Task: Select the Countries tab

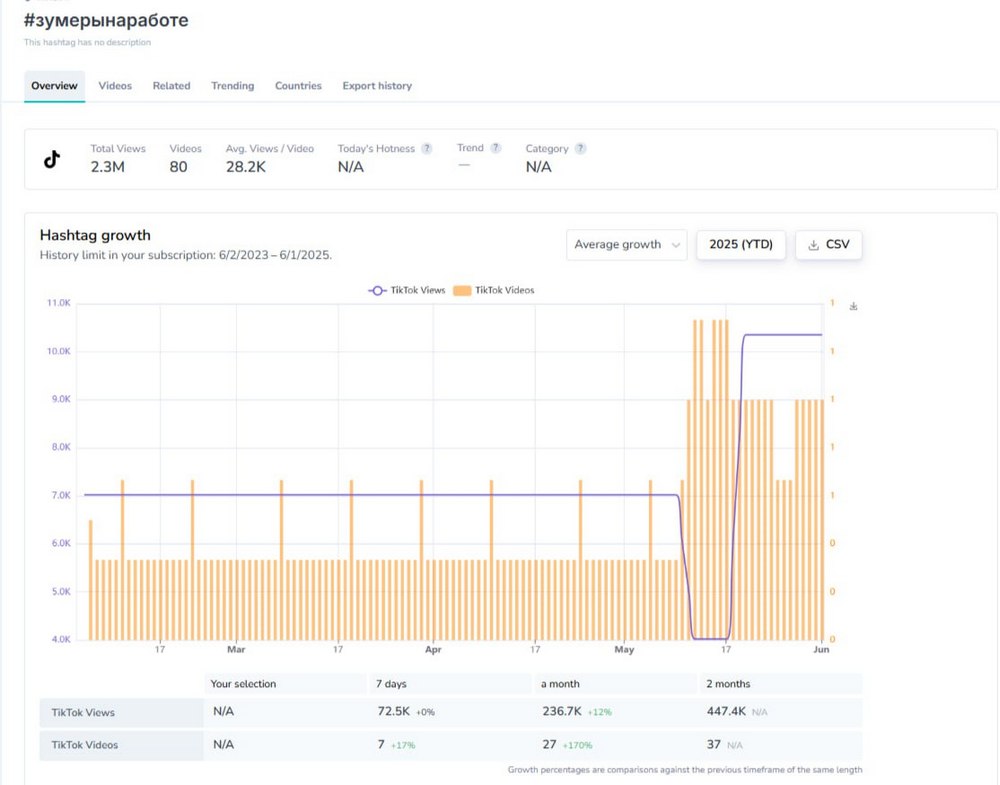Action: click(x=298, y=86)
